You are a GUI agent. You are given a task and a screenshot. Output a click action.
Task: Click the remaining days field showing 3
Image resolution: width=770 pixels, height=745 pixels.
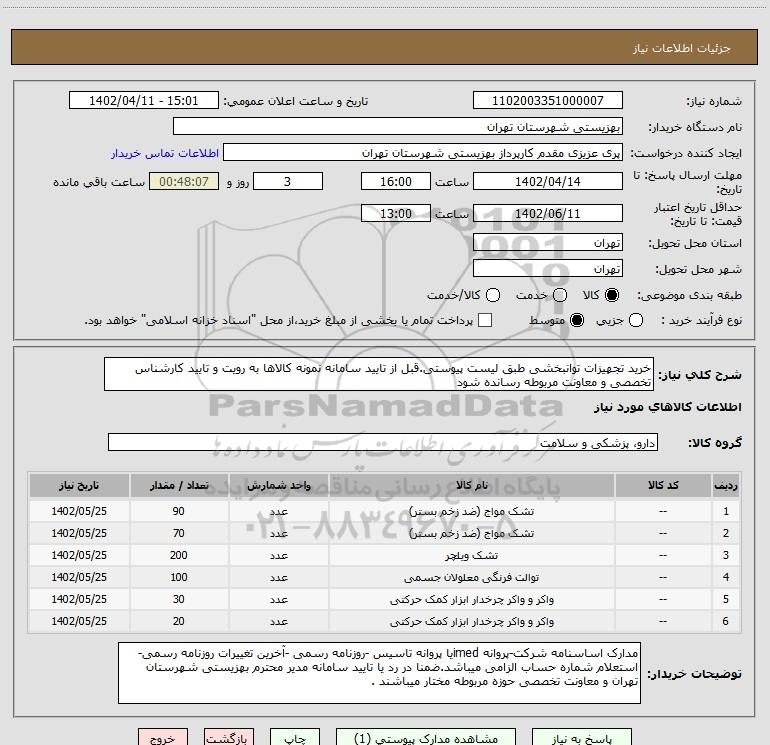click(x=288, y=181)
